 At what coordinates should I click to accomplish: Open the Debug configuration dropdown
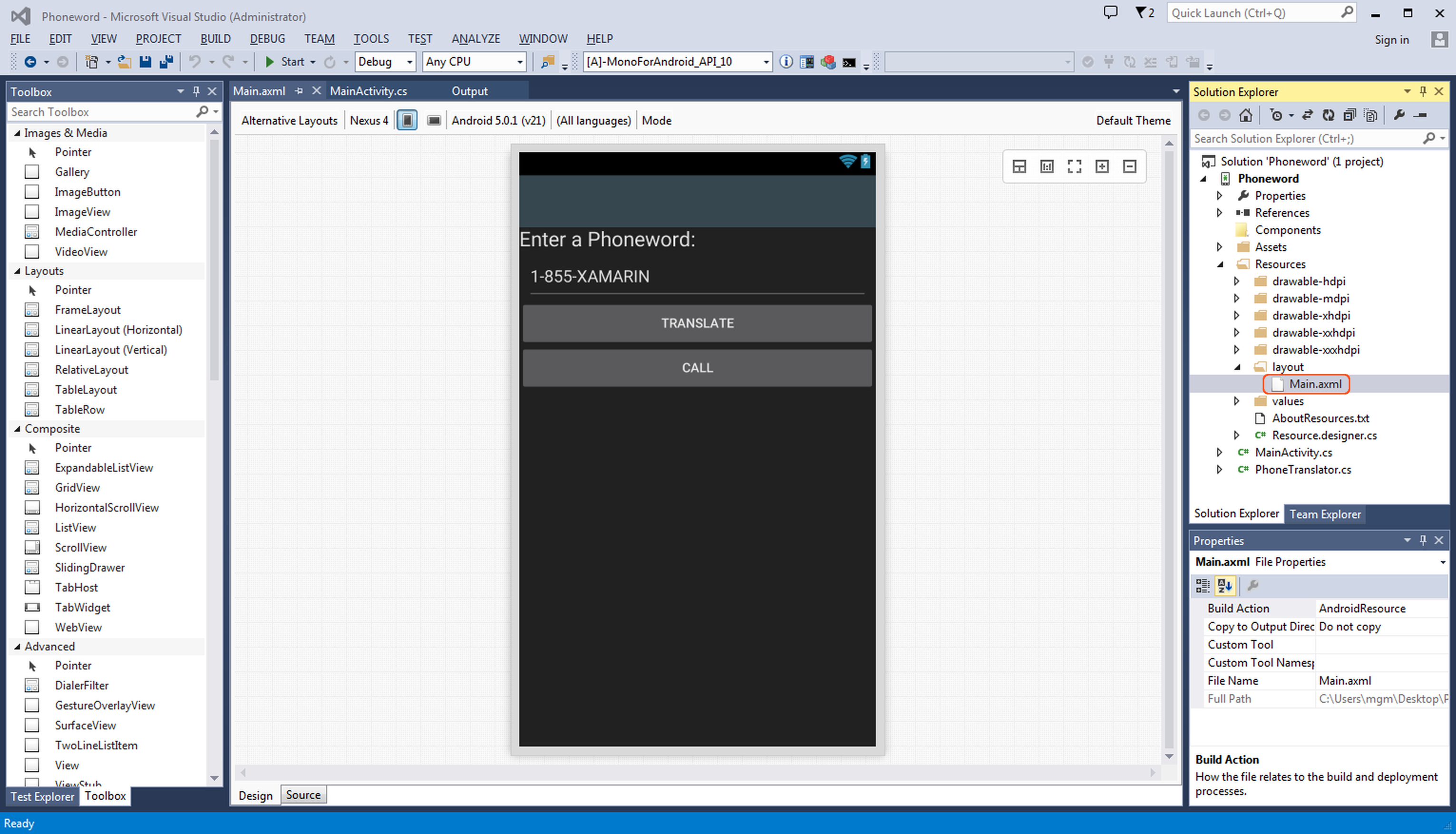tap(409, 62)
